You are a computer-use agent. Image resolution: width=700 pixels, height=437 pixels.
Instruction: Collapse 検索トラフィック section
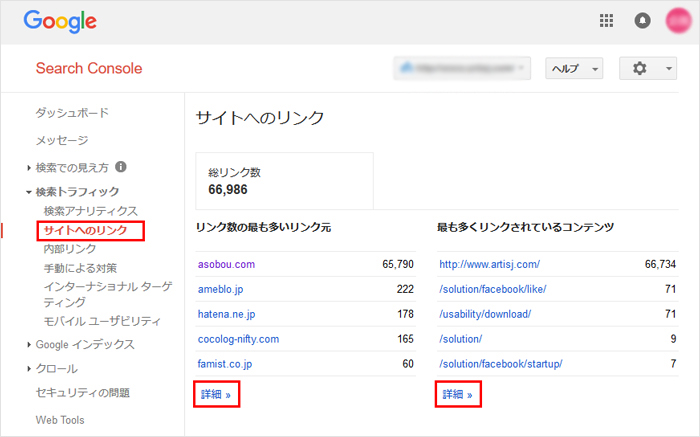pyautogui.click(x=29, y=192)
